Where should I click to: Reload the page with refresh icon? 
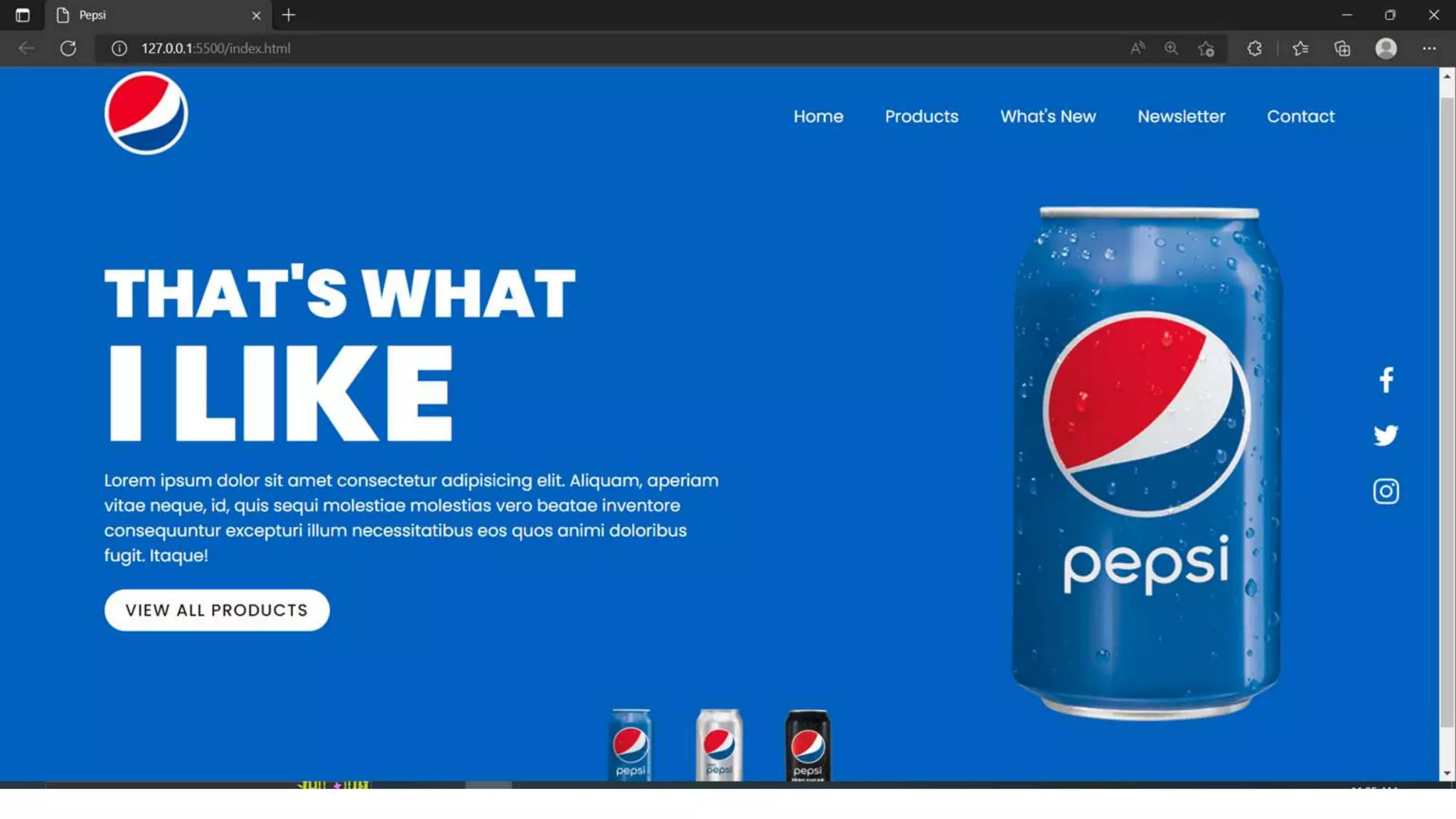[68, 48]
